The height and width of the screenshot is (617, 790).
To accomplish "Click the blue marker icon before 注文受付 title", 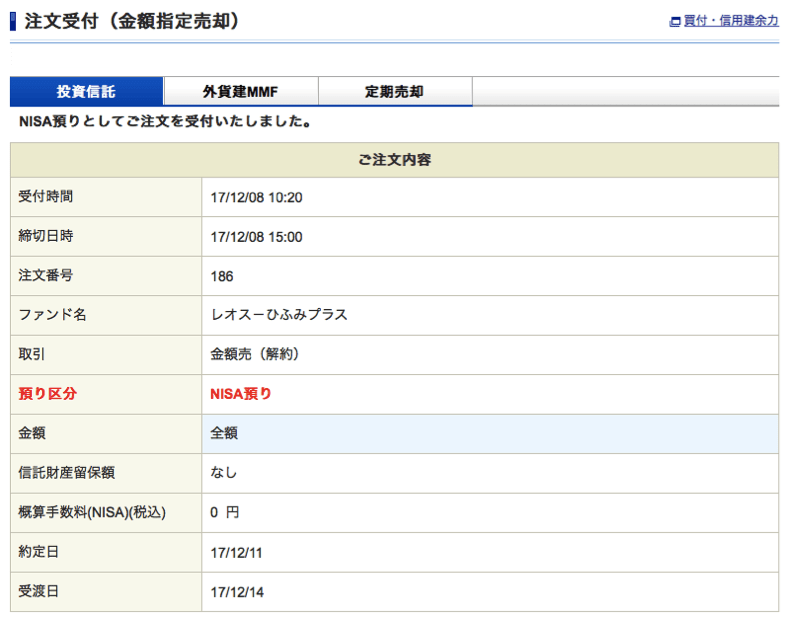I will tap(13, 21).
